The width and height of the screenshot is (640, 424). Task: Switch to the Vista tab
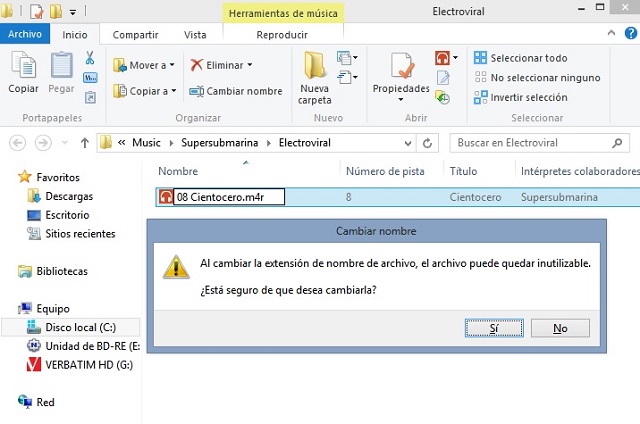(x=195, y=35)
